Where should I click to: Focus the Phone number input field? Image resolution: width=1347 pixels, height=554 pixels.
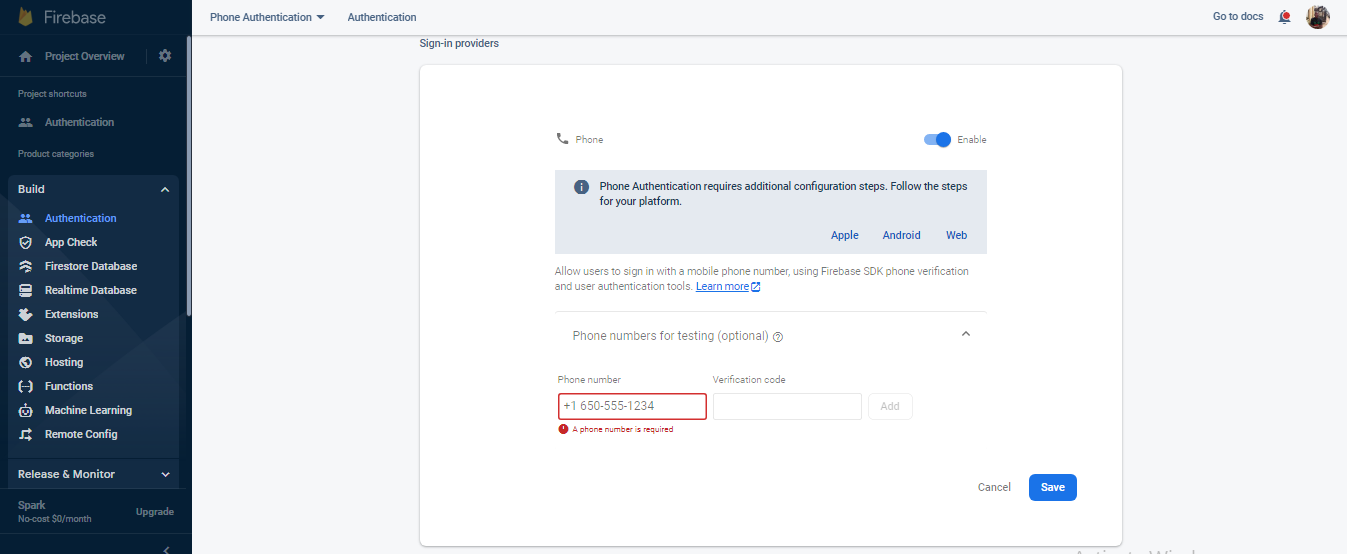point(633,406)
